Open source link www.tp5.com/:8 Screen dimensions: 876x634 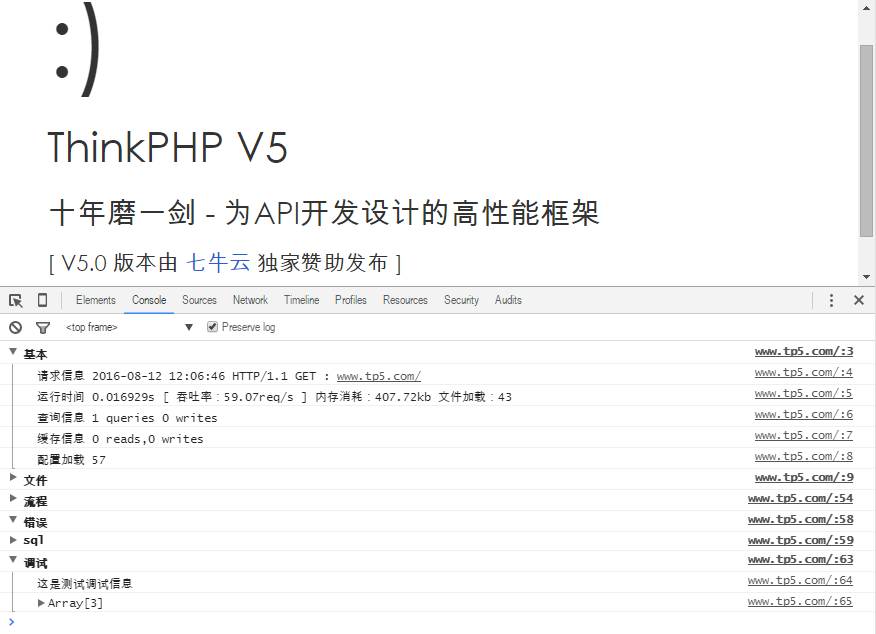click(804, 456)
